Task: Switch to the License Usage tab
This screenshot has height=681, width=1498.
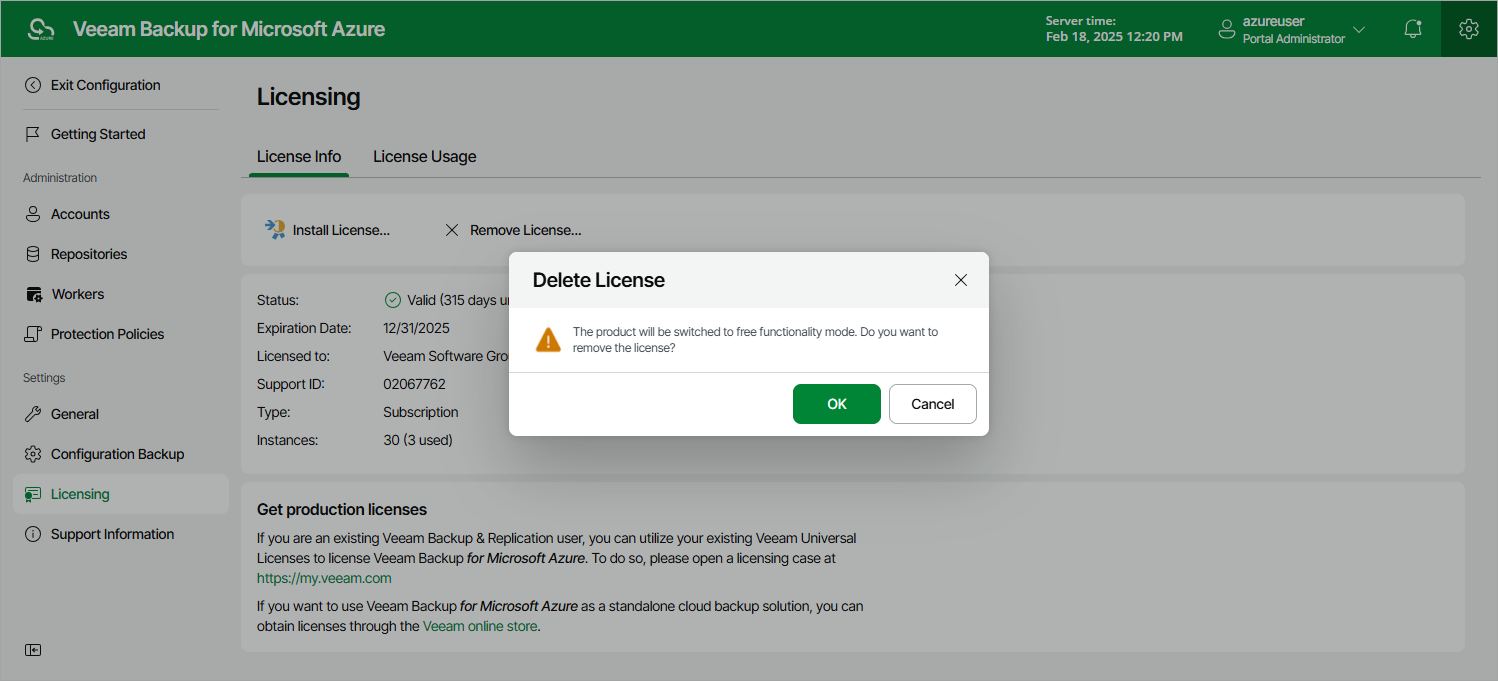Action: point(425,157)
